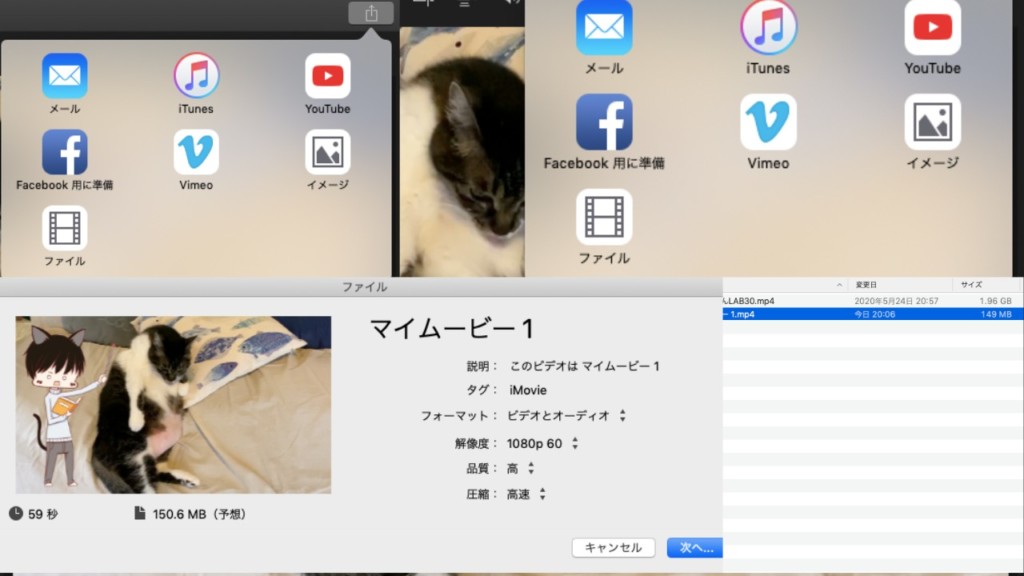Pick イメージ in the enlarged share panel
The image size is (1024, 576).
(933, 132)
